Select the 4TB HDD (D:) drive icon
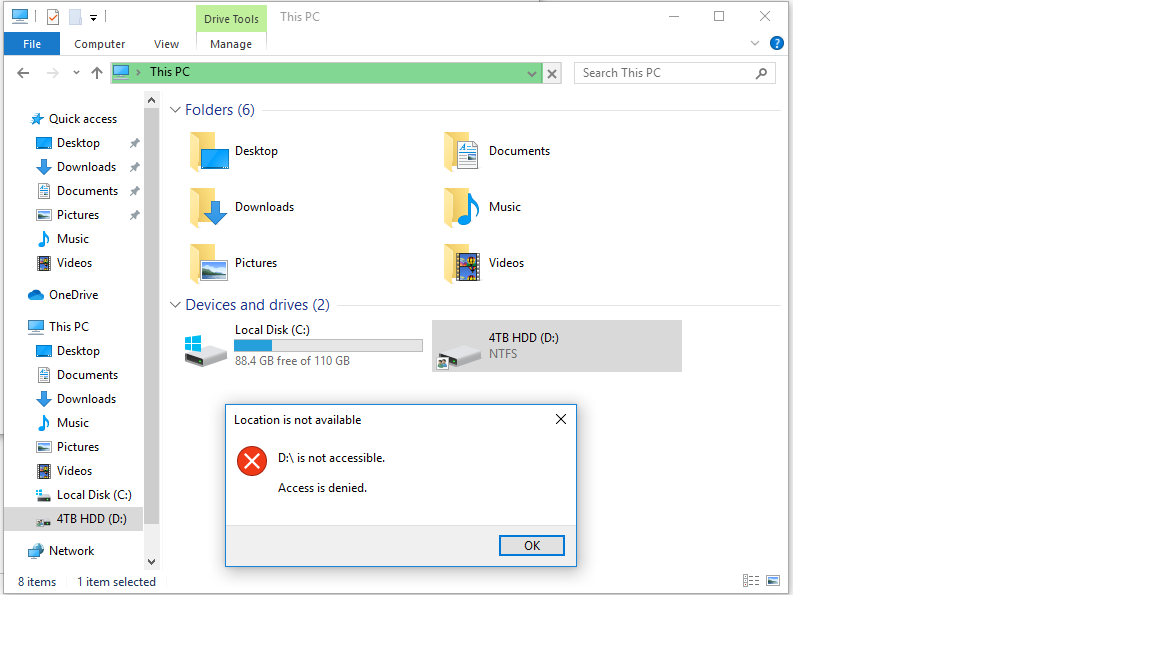Viewport: 1152px width, 648px height. (x=458, y=356)
